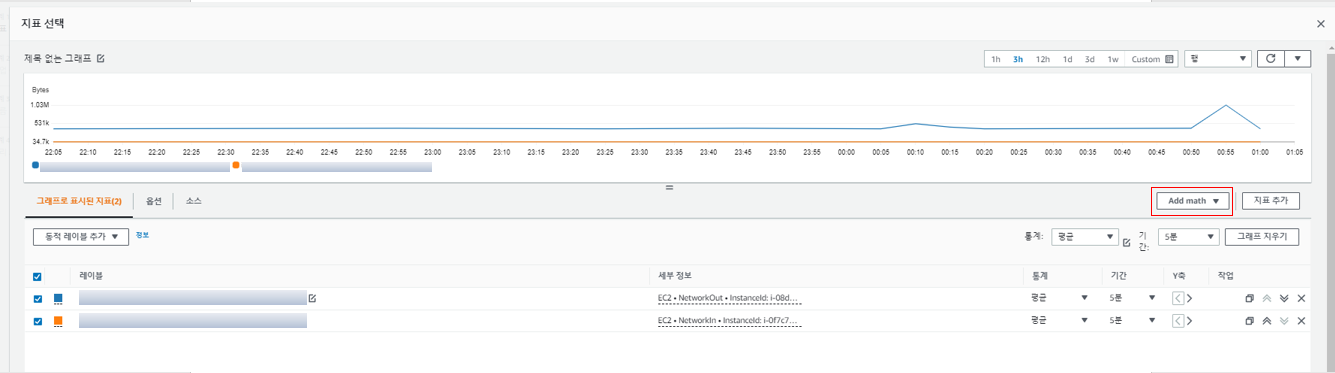Move the NetworkIn metric row down
Viewport: 1335px width, 373px height.
pyautogui.click(x=1284, y=321)
